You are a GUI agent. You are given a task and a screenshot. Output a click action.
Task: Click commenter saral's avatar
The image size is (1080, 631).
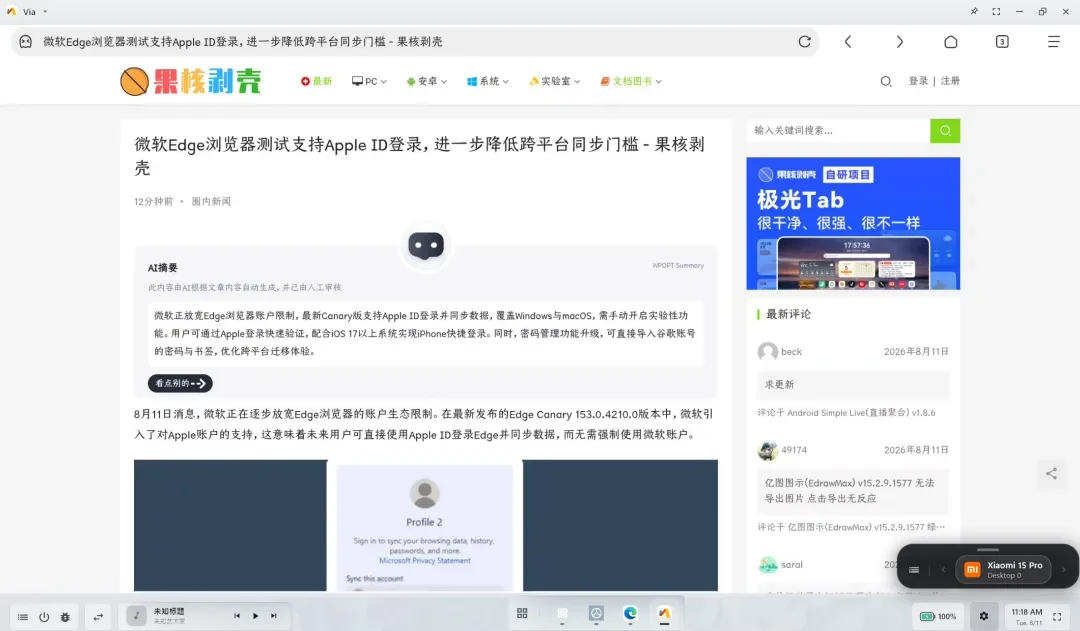point(767,565)
